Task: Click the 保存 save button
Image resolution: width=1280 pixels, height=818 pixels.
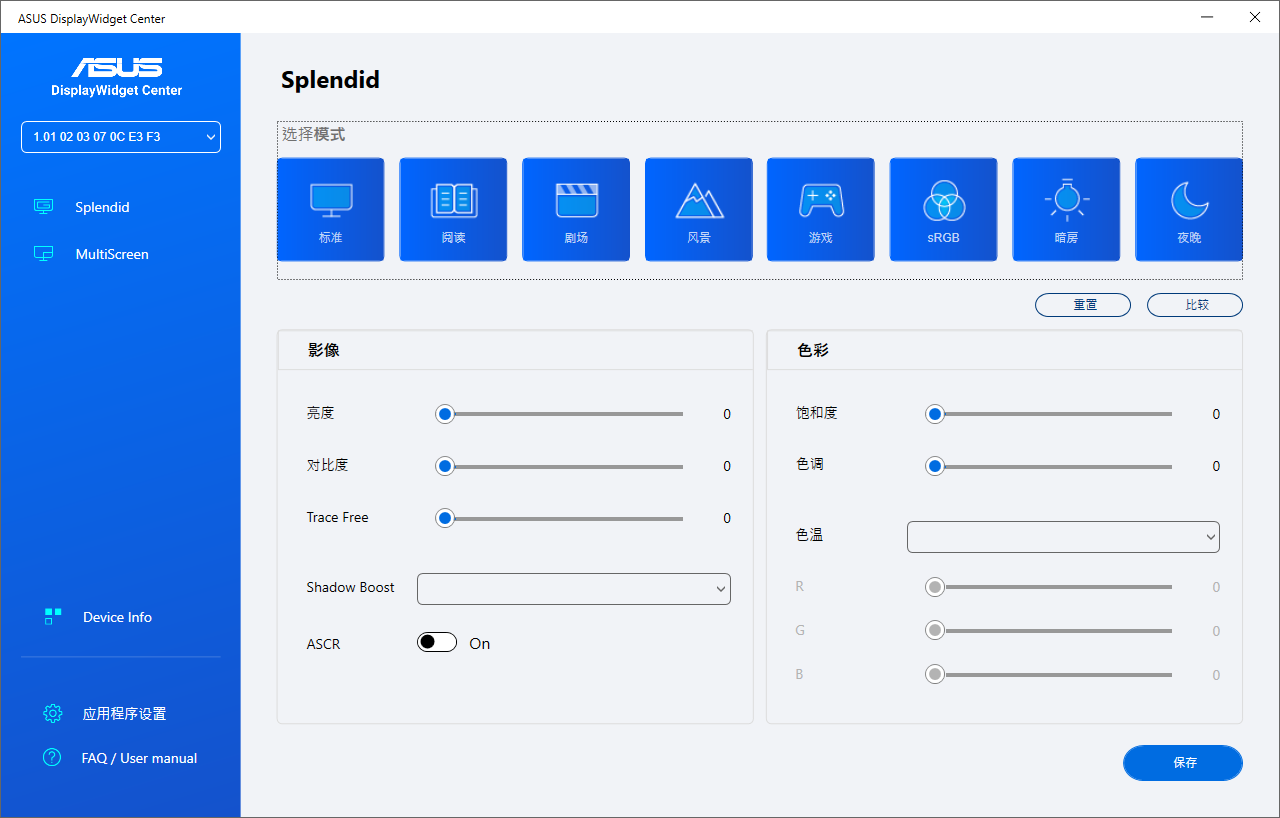Action: (x=1182, y=763)
